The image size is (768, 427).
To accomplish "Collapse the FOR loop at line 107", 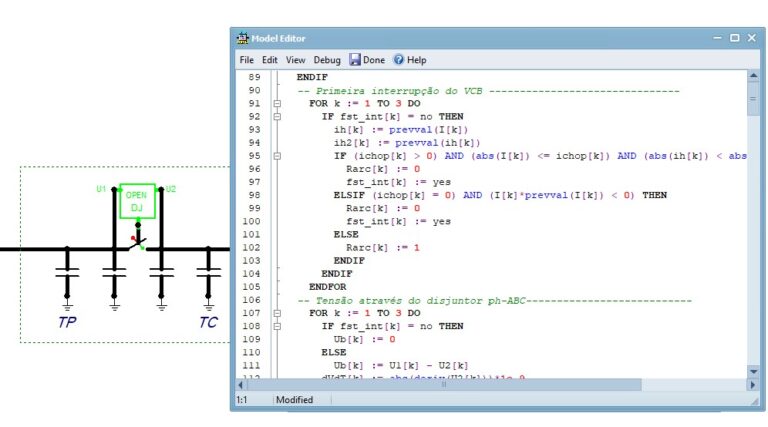I will (277, 313).
